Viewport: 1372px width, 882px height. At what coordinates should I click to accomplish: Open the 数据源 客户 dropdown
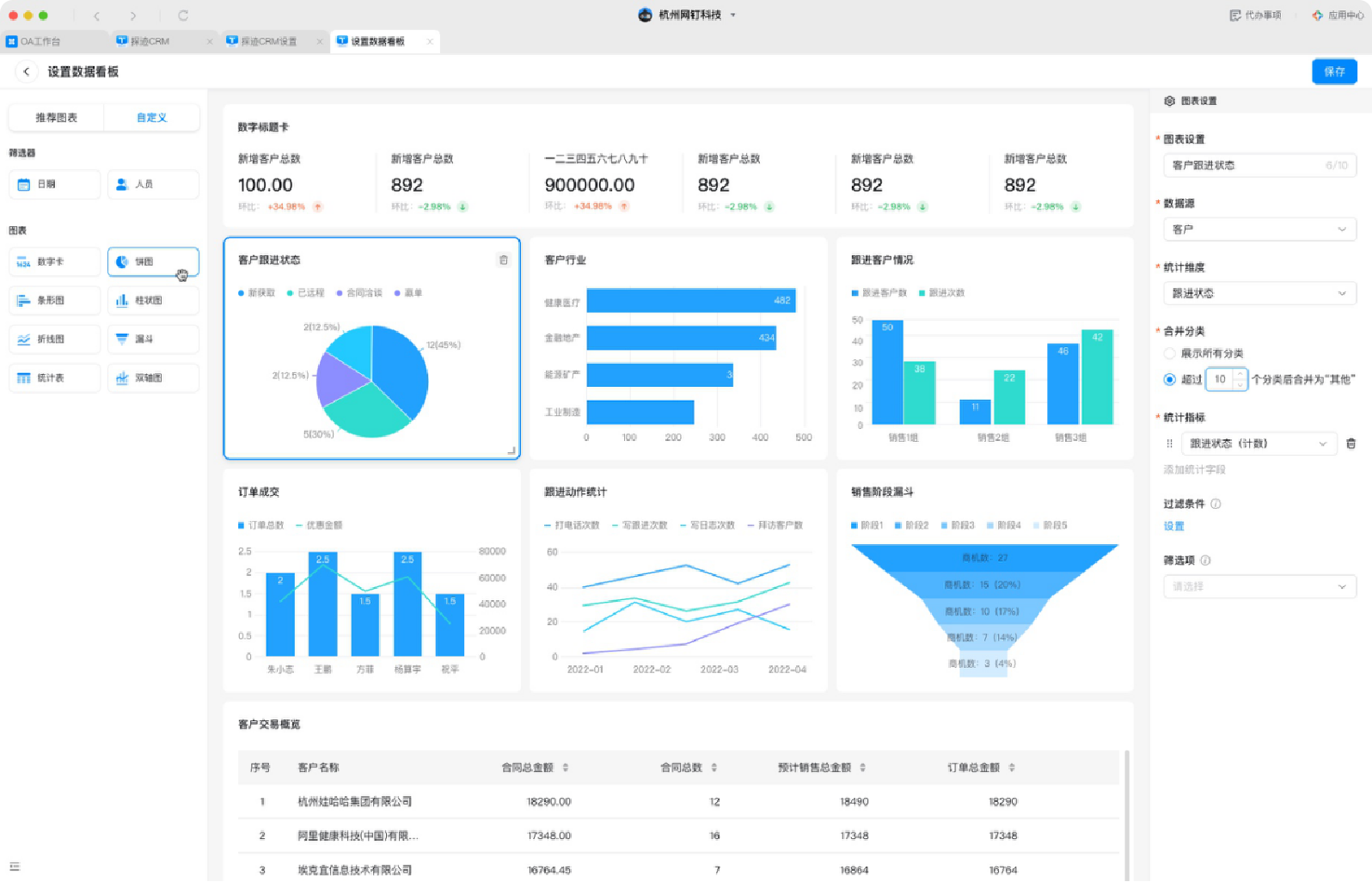click(1259, 230)
